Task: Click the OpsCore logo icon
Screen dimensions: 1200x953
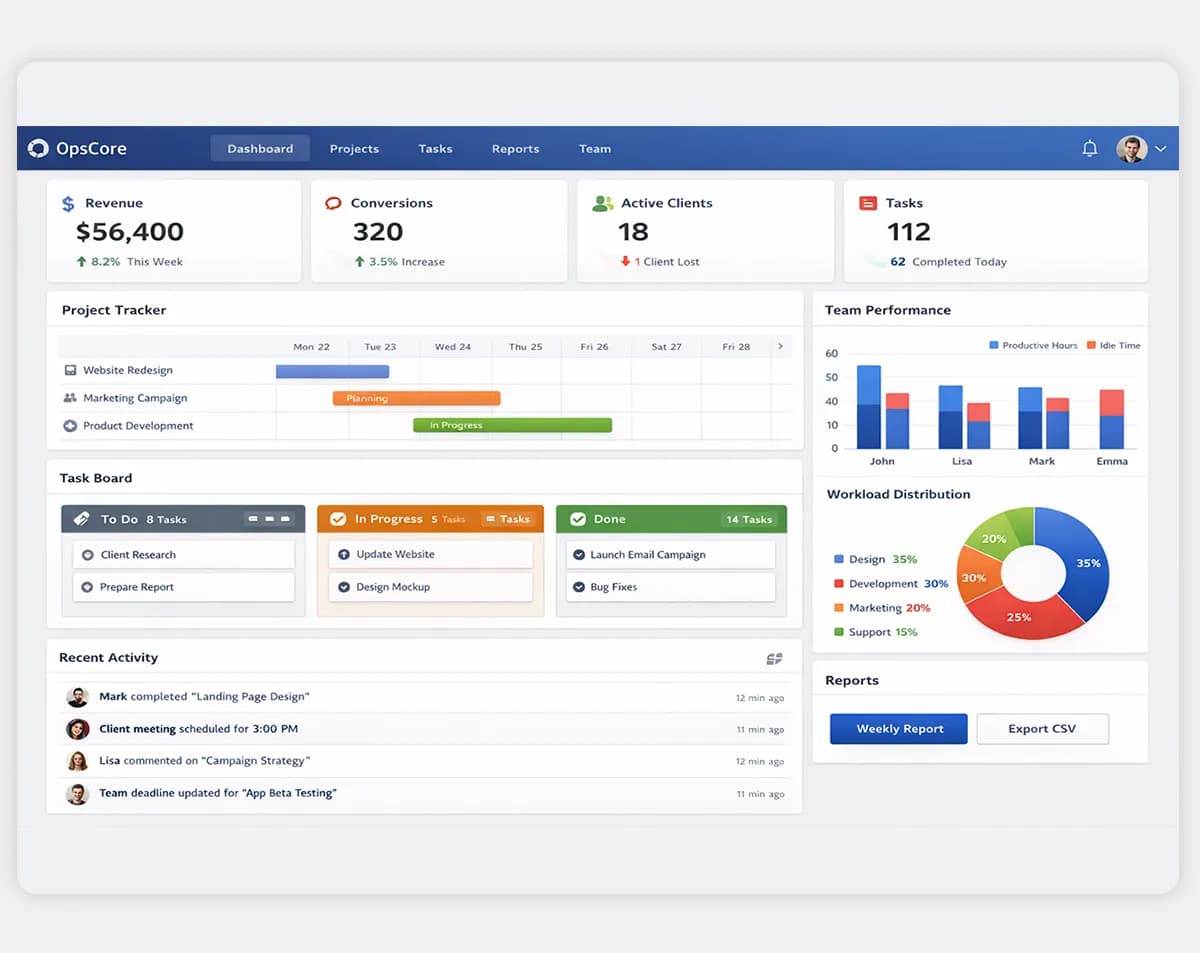Action: tap(38, 148)
